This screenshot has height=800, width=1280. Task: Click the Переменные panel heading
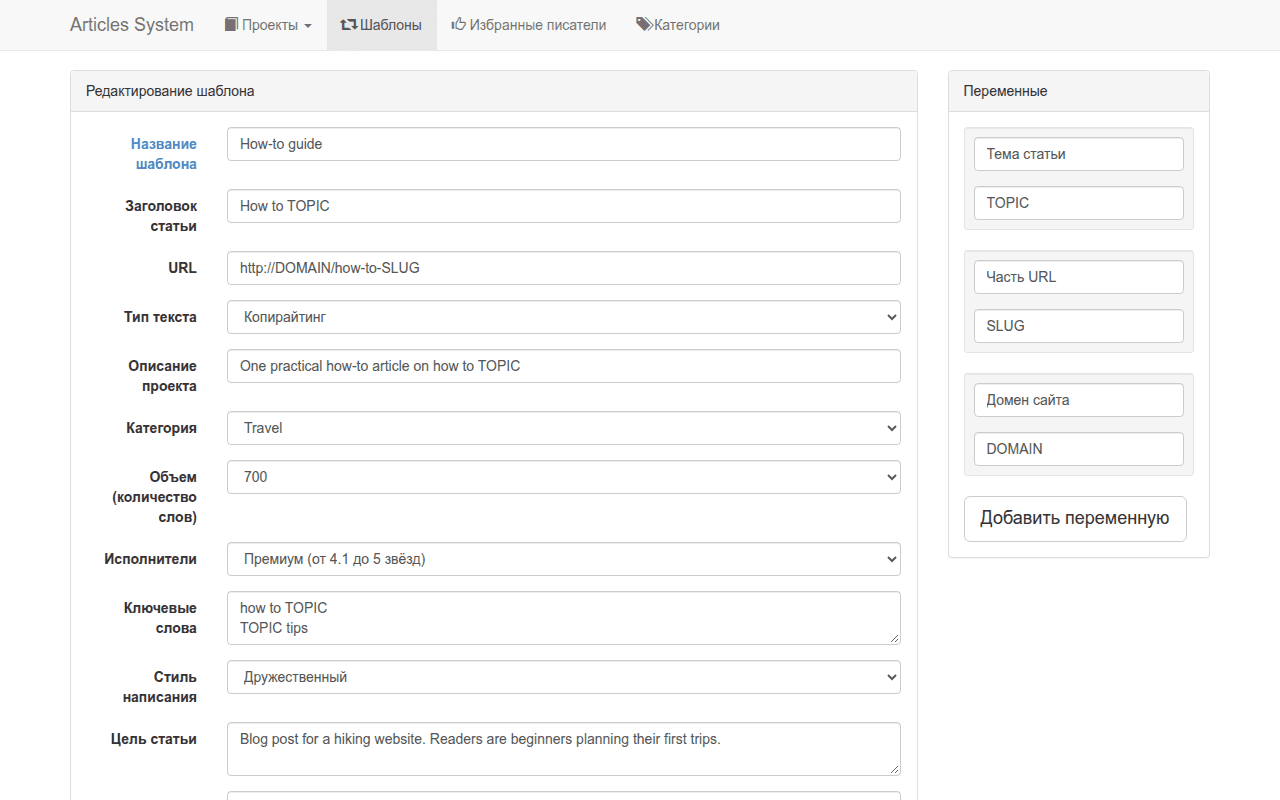pos(1005,91)
